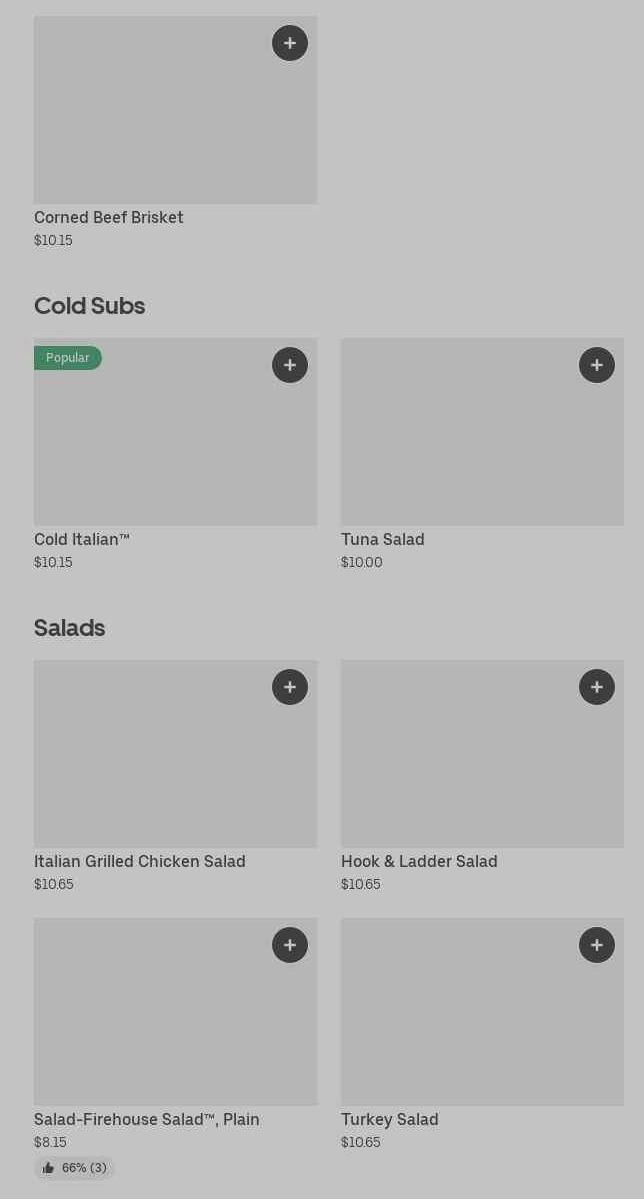Add Hook & Ladder Salad to cart

pos(597,687)
